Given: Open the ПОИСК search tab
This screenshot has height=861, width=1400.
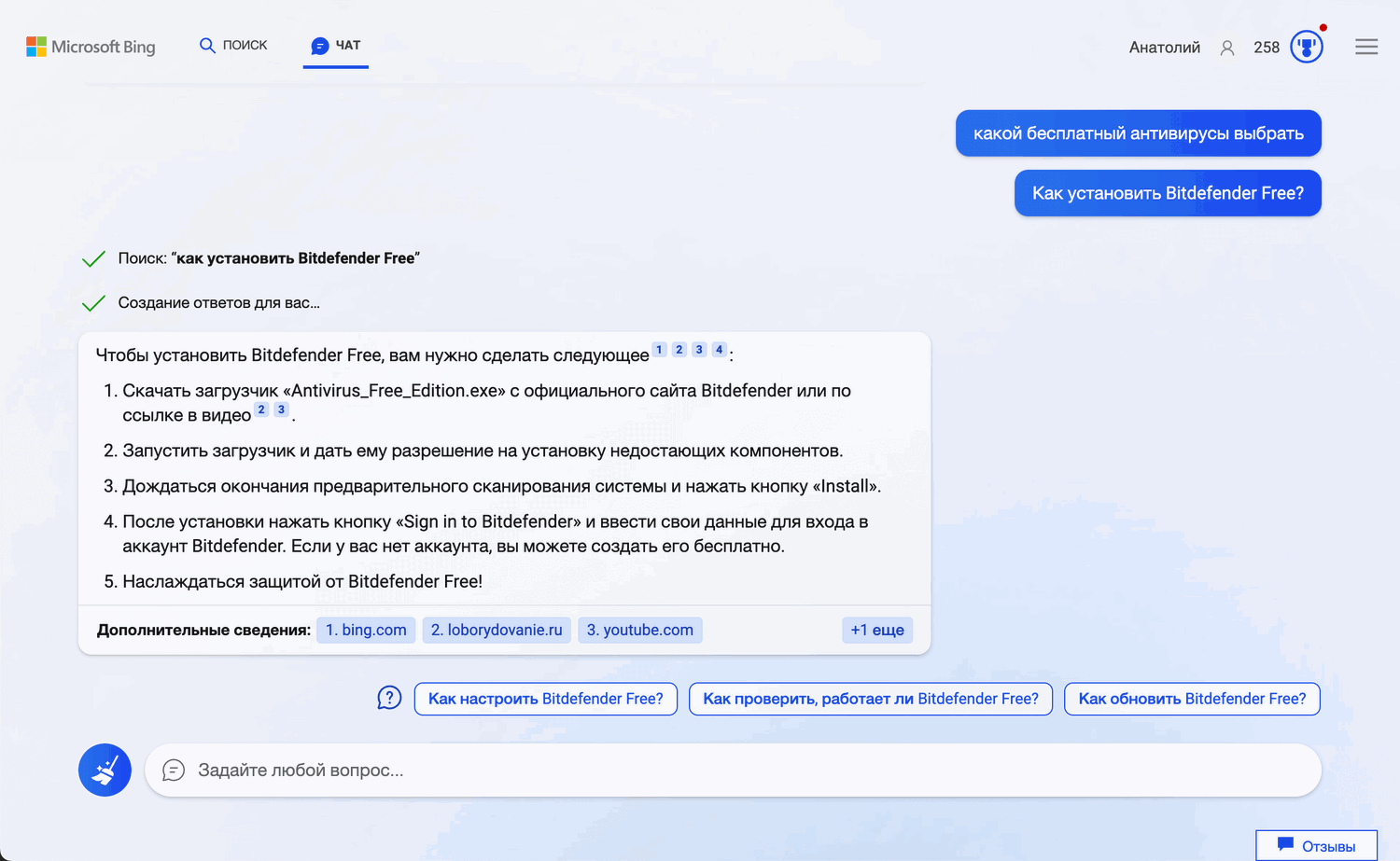Looking at the screenshot, I should [233, 45].
